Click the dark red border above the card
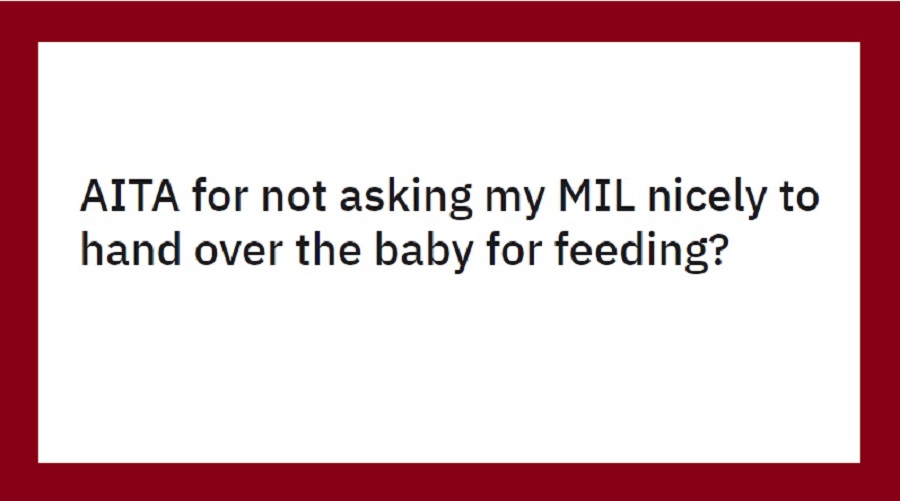 click(450, 21)
